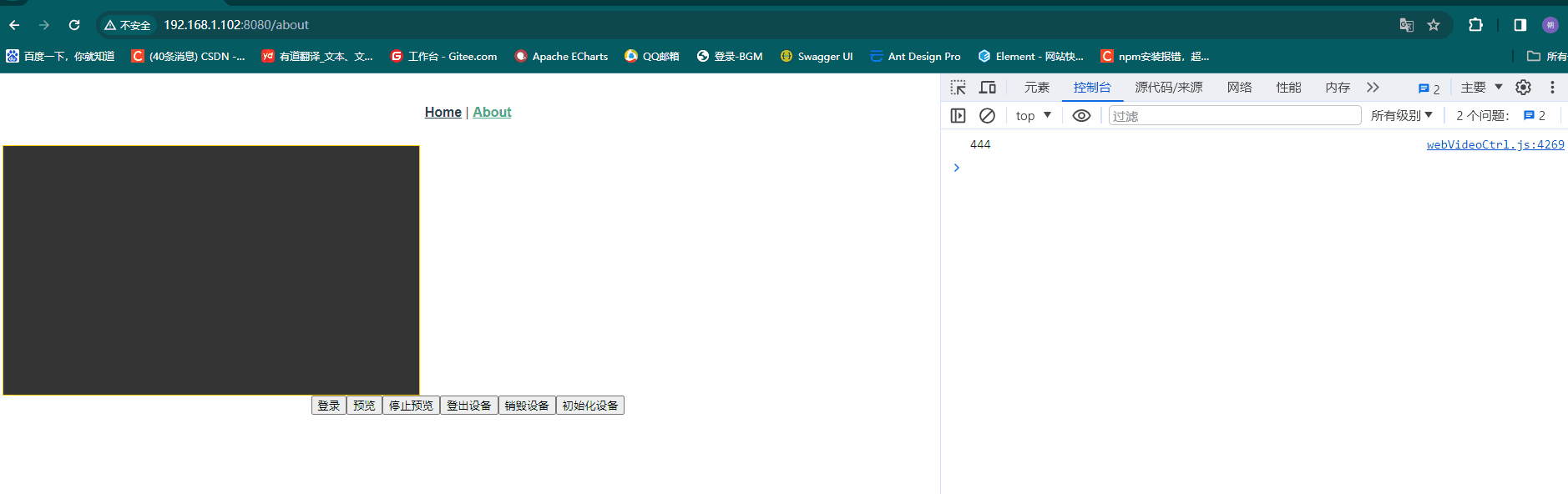Click the 登出设备 button
Screen dimensions: 1568x494
click(x=469, y=406)
